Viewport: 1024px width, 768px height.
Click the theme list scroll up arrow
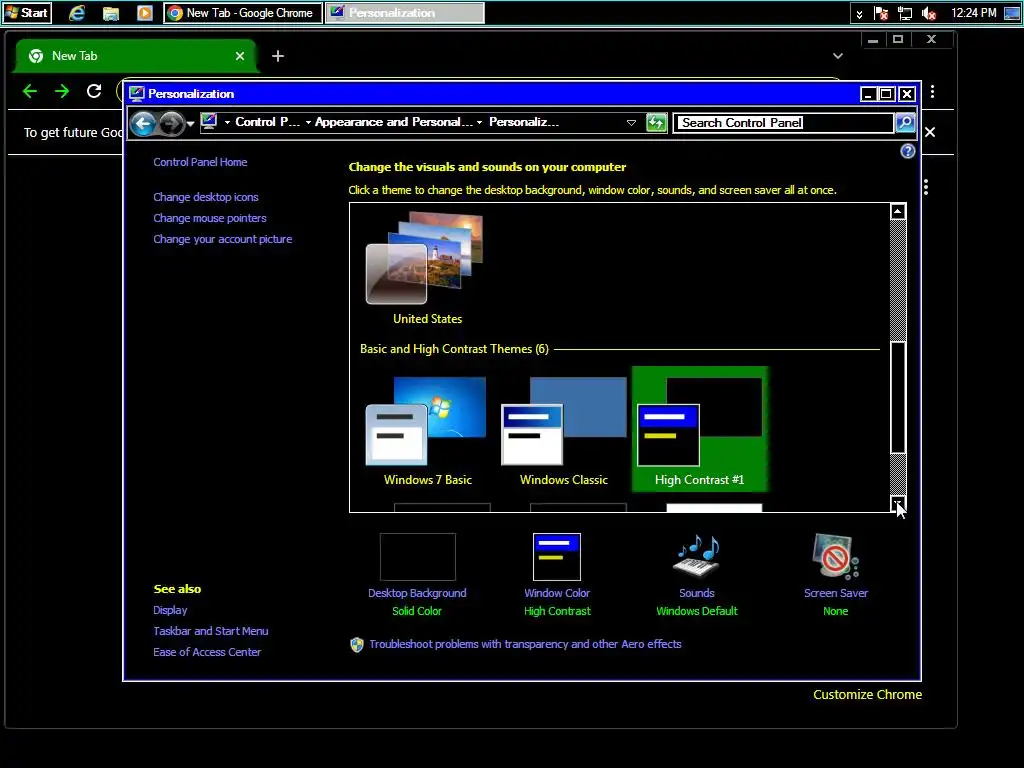(x=898, y=212)
